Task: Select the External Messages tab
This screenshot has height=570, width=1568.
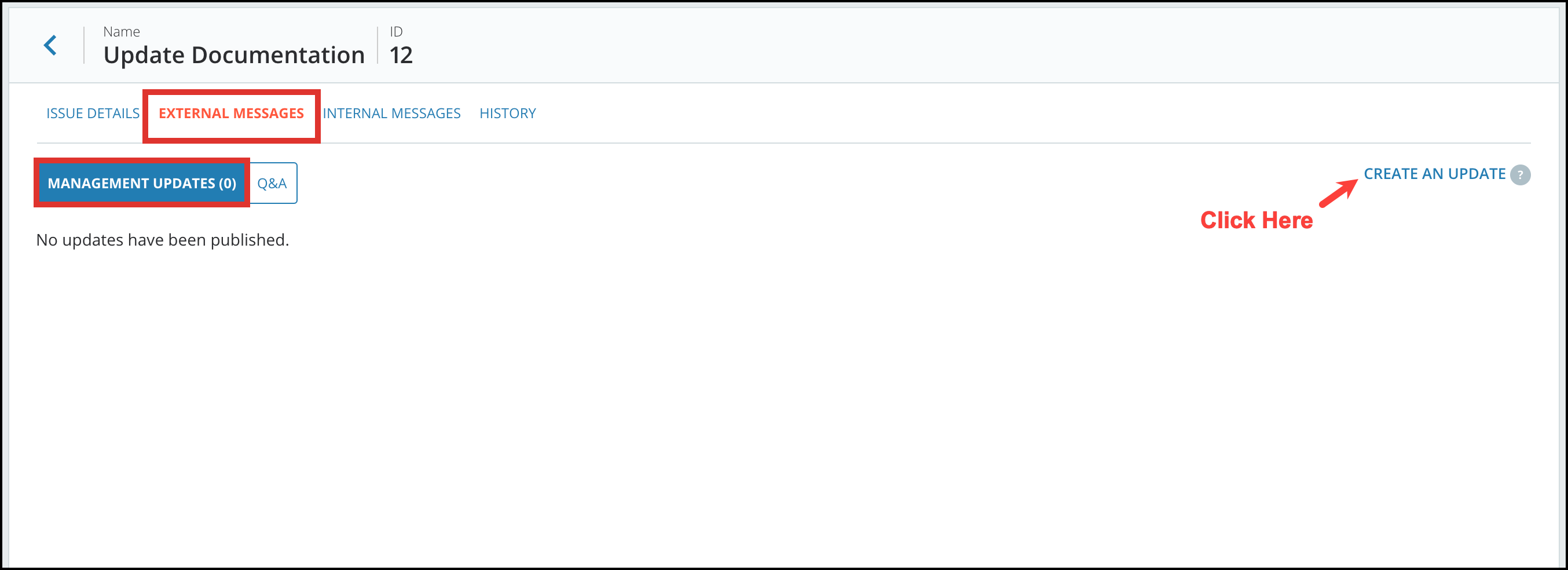Action: (x=230, y=114)
